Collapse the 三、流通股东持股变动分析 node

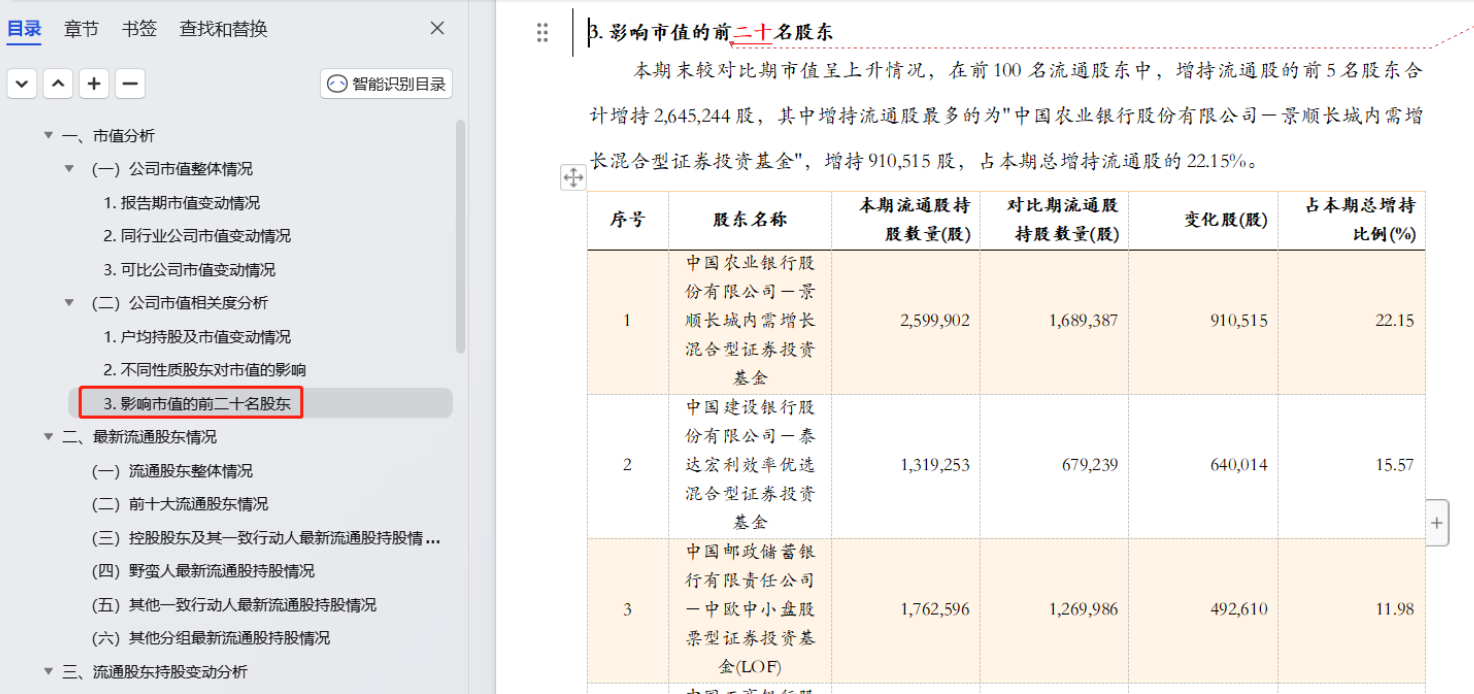click(48, 671)
